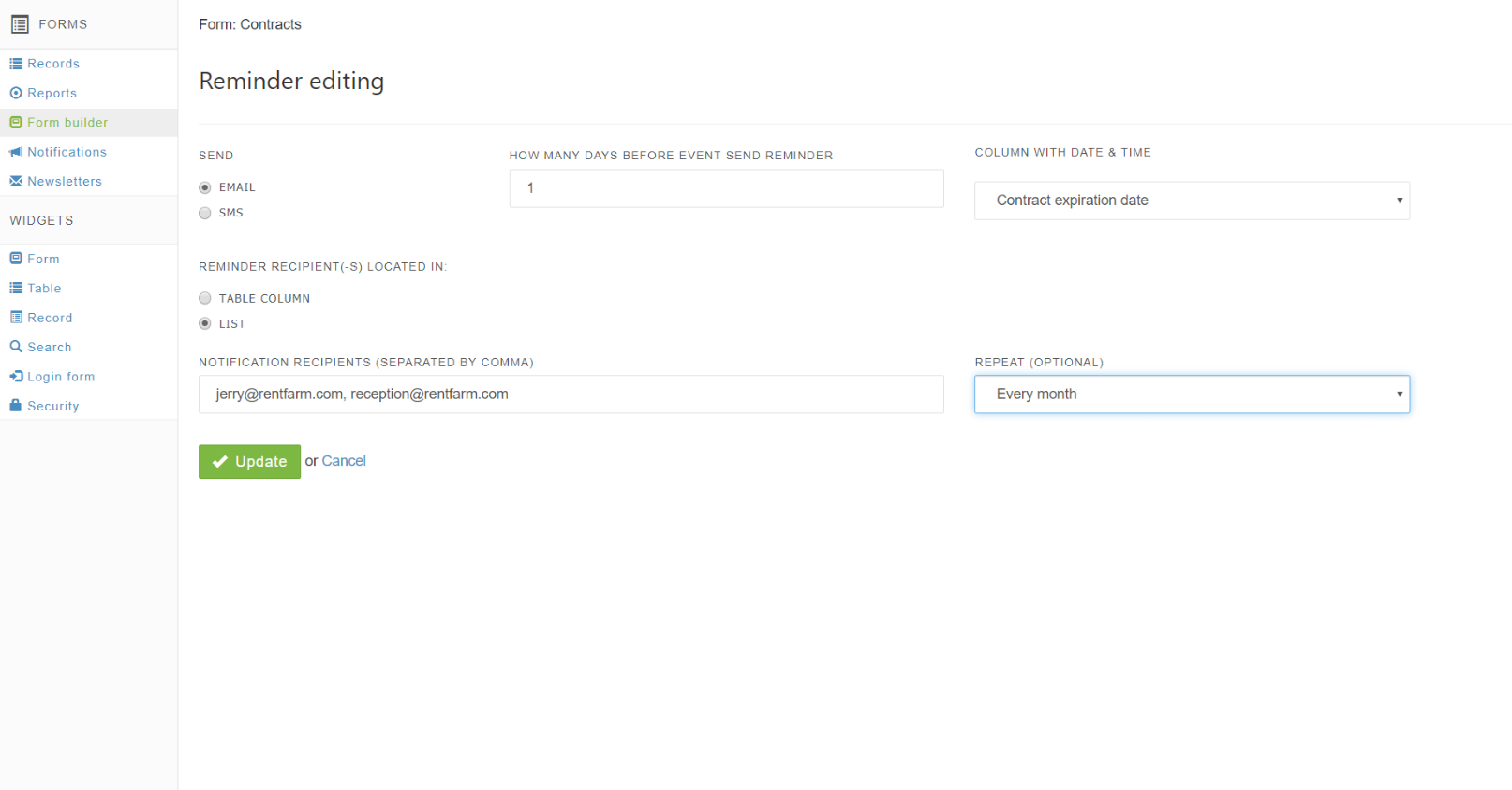Click the Table widget icon
Image resolution: width=1512 pixels, height=790 pixels.
click(x=16, y=289)
